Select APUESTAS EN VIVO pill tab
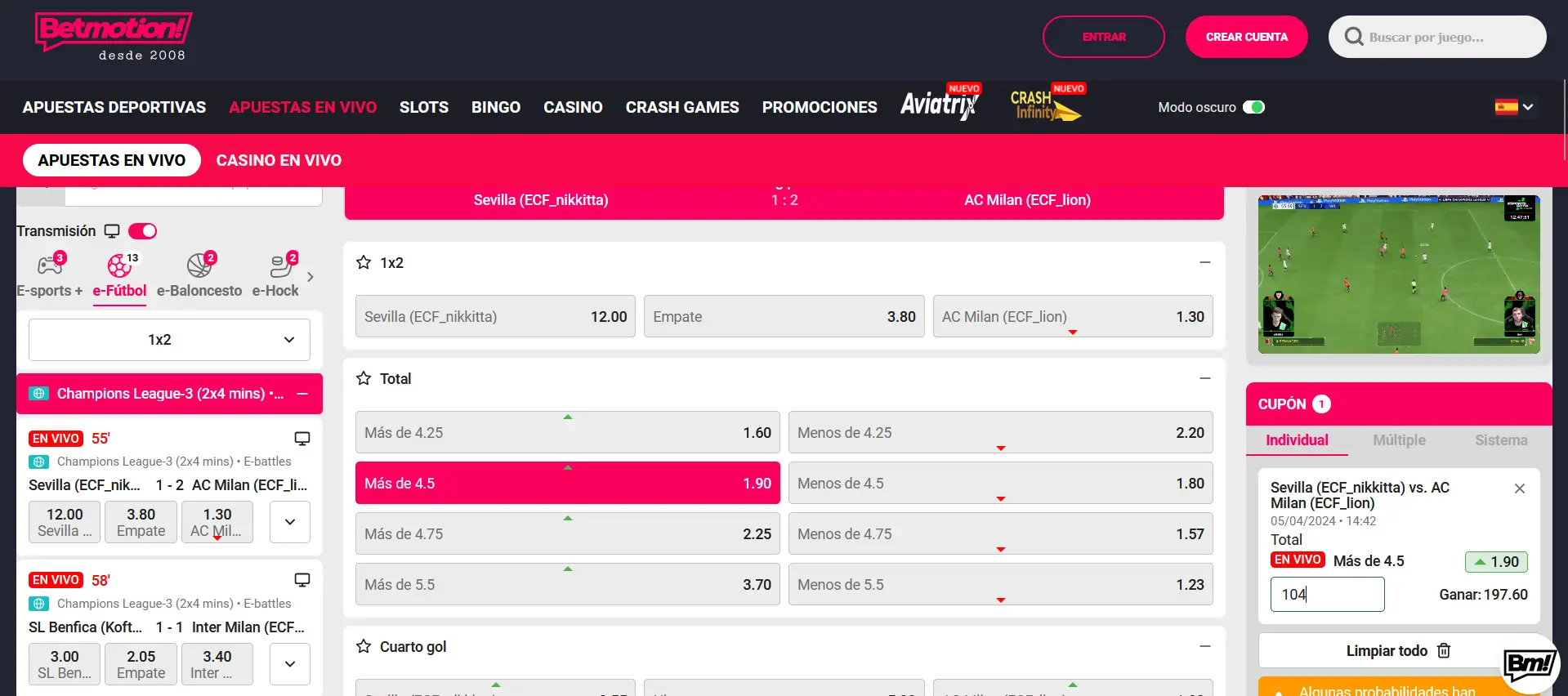Screen dimensions: 1568x696 pyautogui.click(x=112, y=160)
